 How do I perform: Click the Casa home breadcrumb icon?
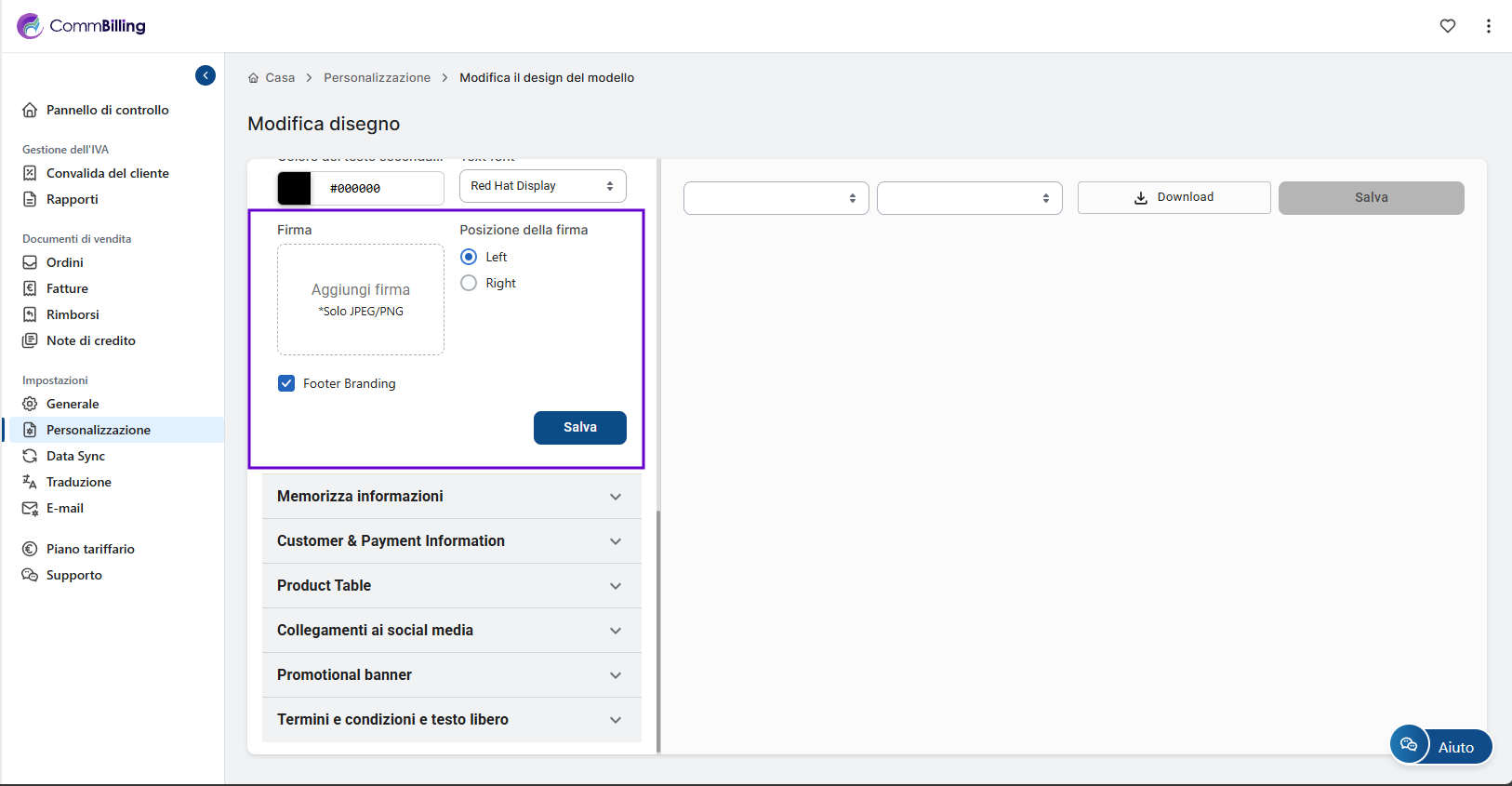click(254, 78)
